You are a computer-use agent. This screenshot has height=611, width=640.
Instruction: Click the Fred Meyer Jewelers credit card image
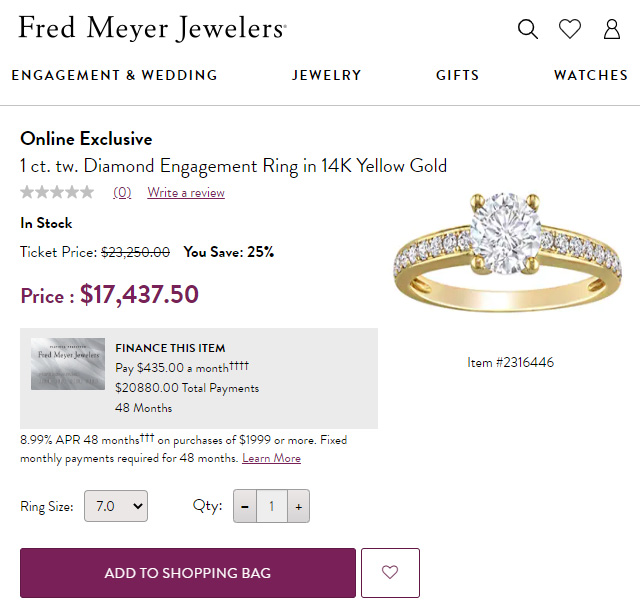click(68, 364)
